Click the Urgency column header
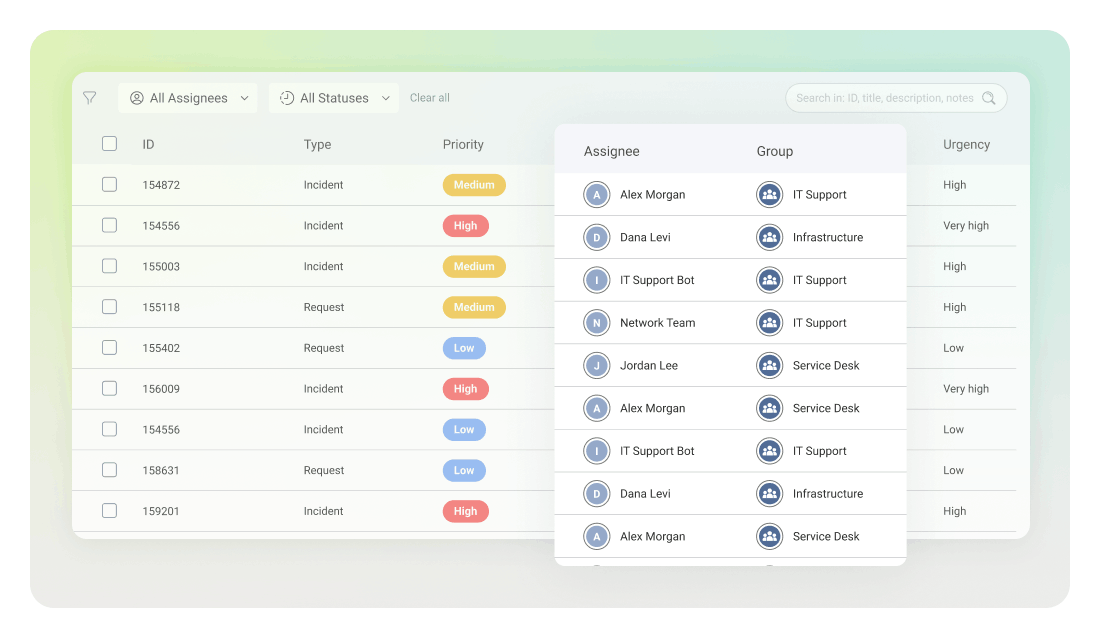Image resolution: width=1100 pixels, height=636 pixels. tap(966, 145)
